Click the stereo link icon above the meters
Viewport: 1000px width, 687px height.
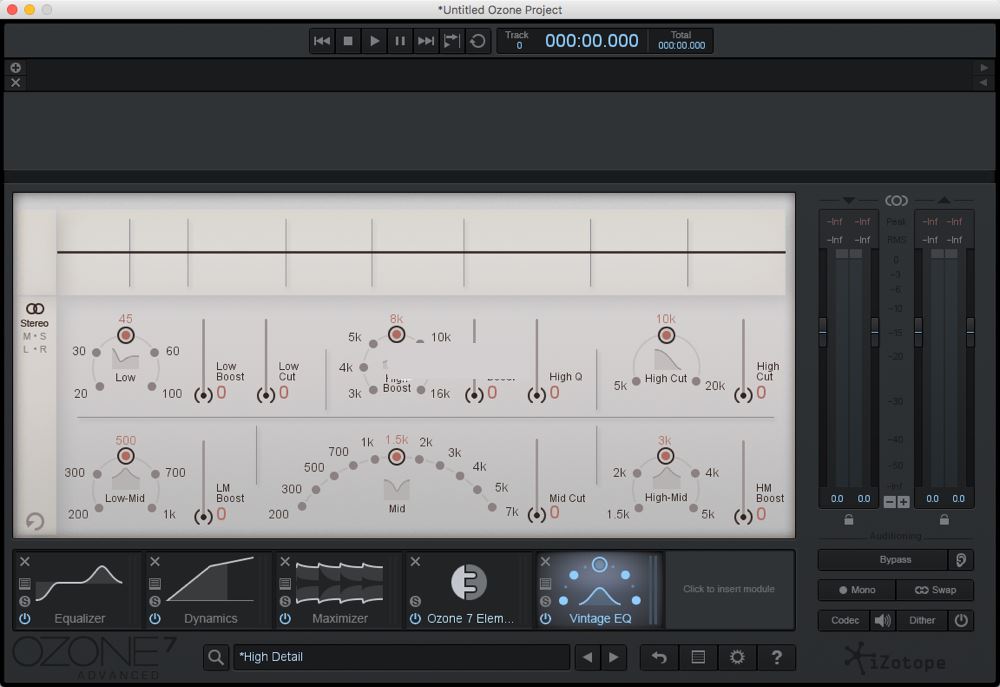[896, 199]
